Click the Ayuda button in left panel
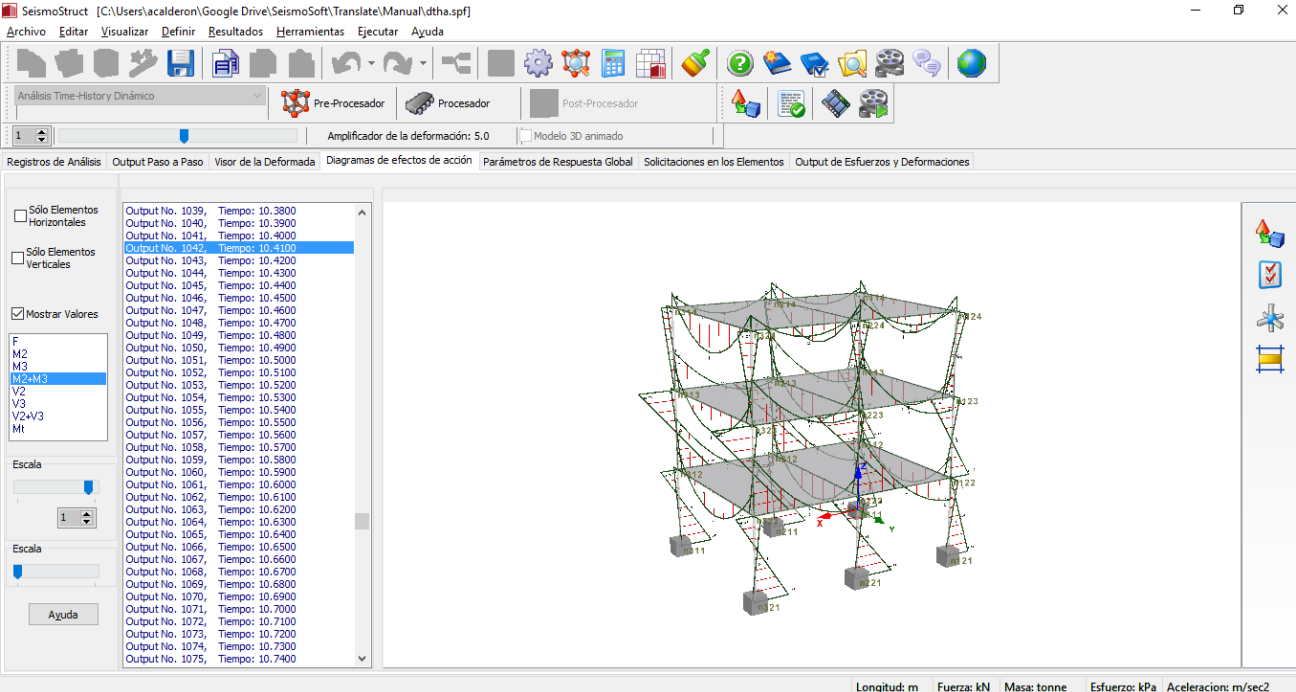The image size is (1296, 692). click(x=63, y=615)
